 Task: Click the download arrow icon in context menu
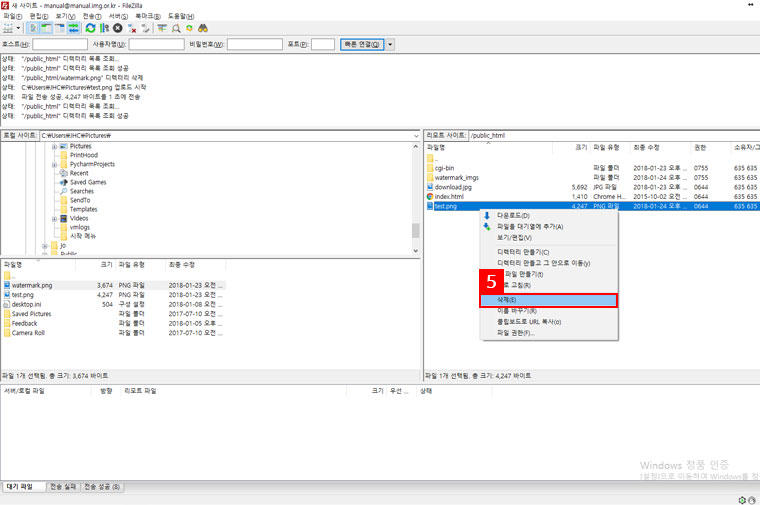(487, 215)
